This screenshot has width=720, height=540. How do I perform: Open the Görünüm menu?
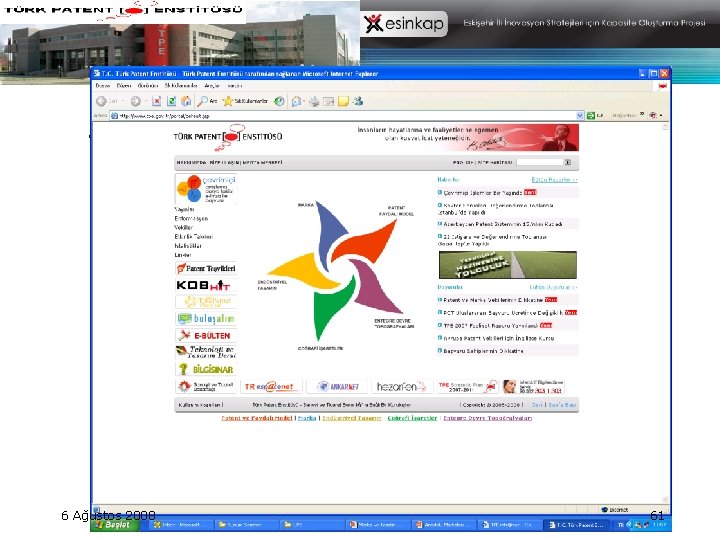pos(148,86)
